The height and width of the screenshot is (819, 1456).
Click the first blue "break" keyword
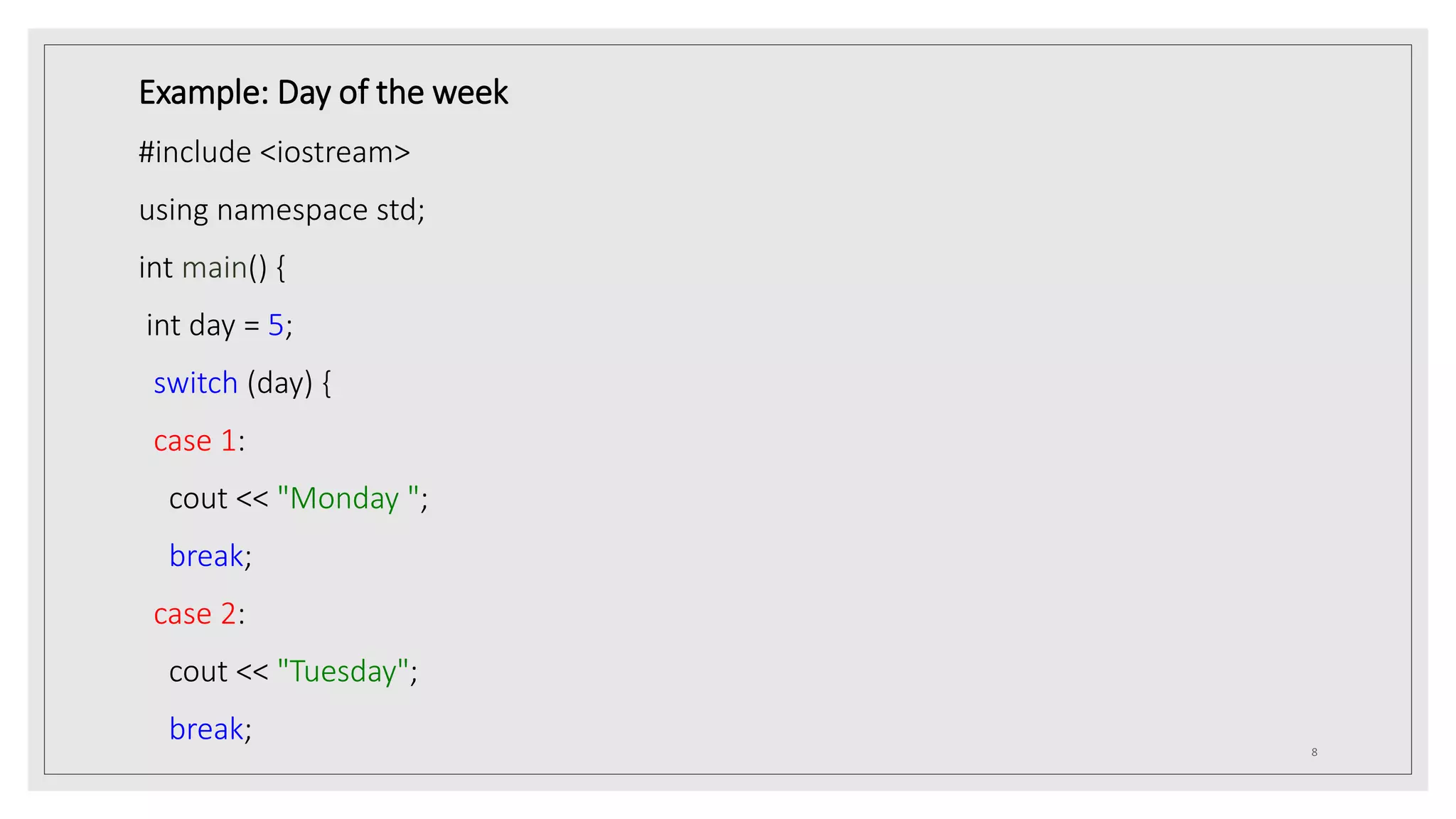206,556
